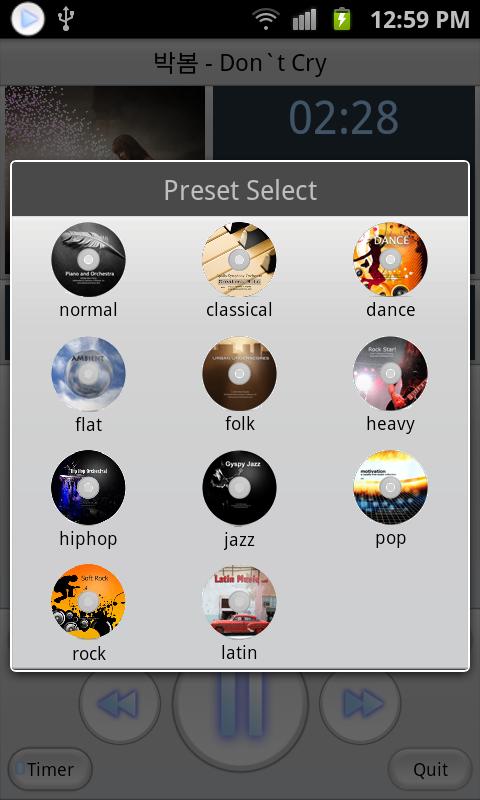Pause playback with the center pause button
480x800 pixels.
pos(240,707)
